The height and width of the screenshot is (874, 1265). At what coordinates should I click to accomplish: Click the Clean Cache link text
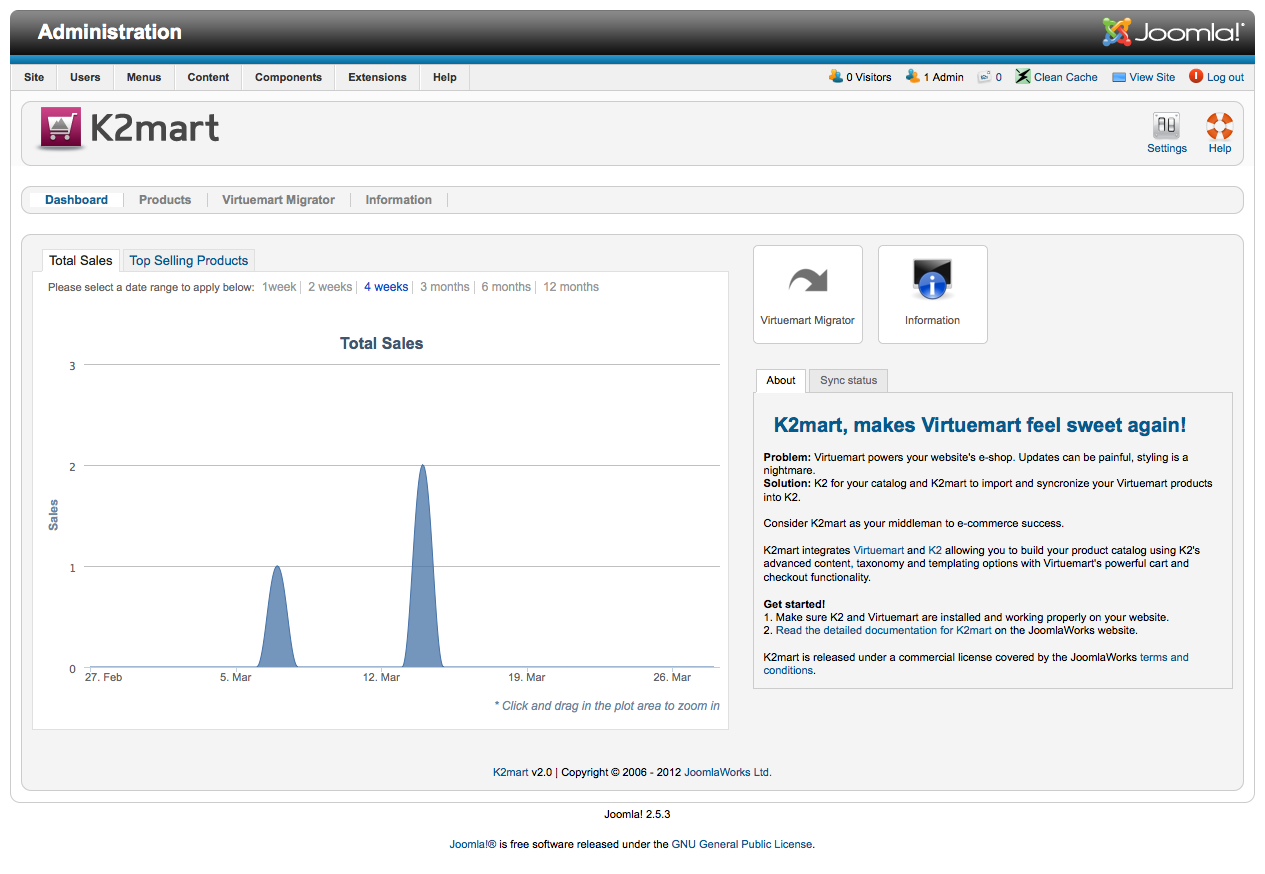click(x=1066, y=77)
